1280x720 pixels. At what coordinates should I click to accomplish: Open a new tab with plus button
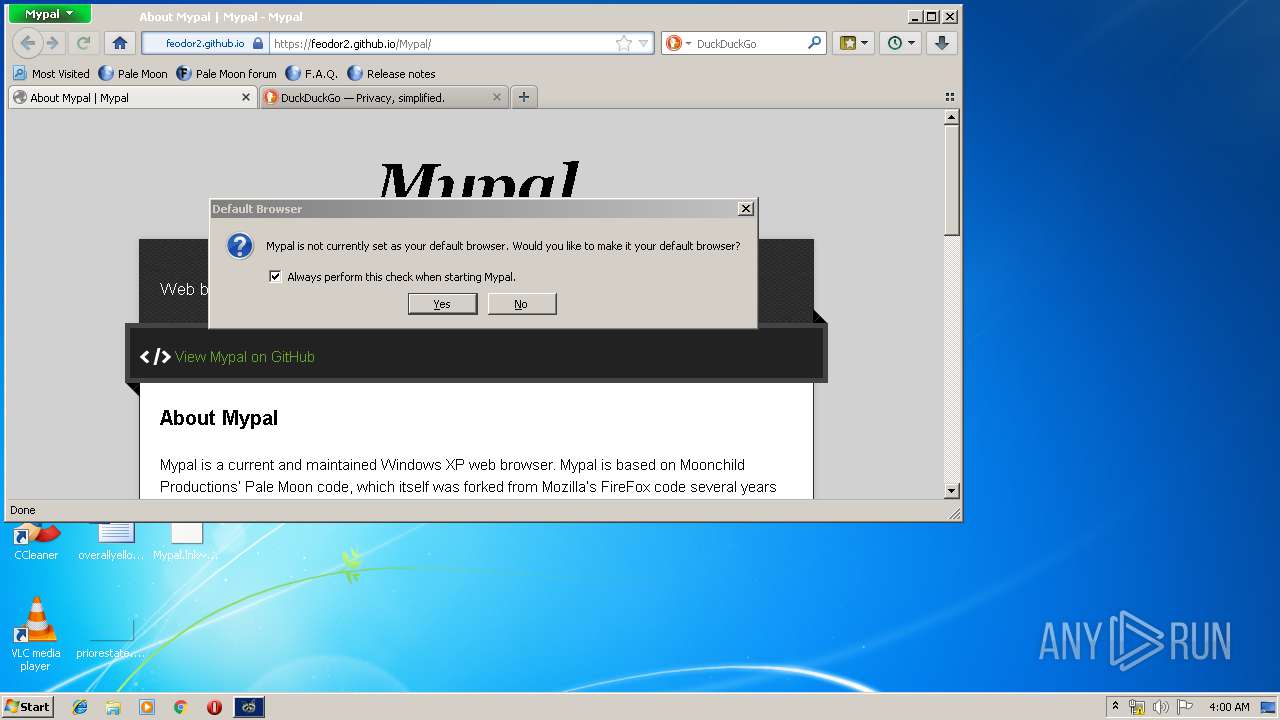pos(523,97)
